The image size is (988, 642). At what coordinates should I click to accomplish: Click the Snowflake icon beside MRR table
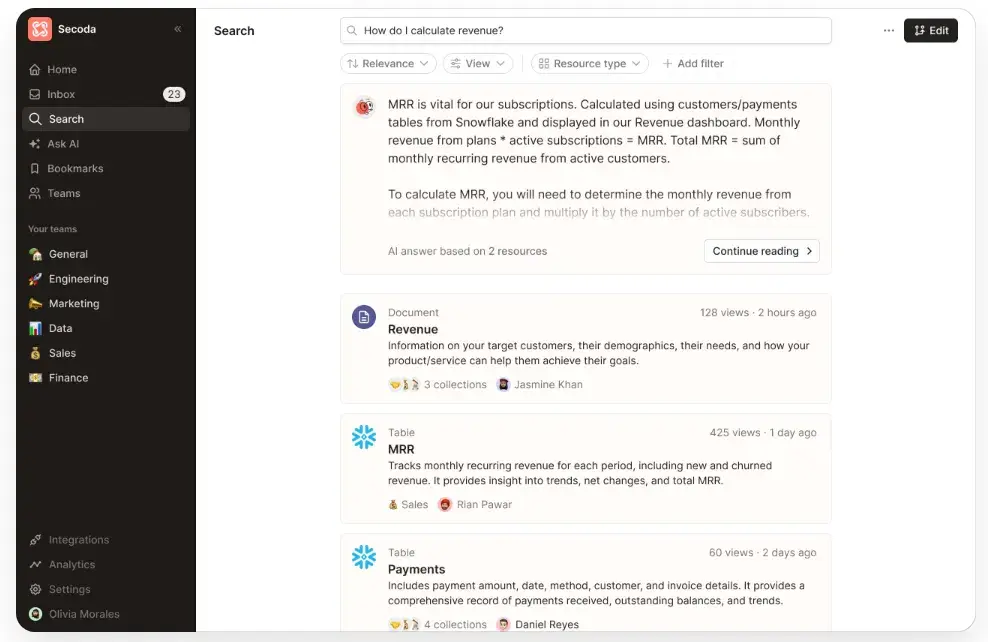(x=363, y=437)
